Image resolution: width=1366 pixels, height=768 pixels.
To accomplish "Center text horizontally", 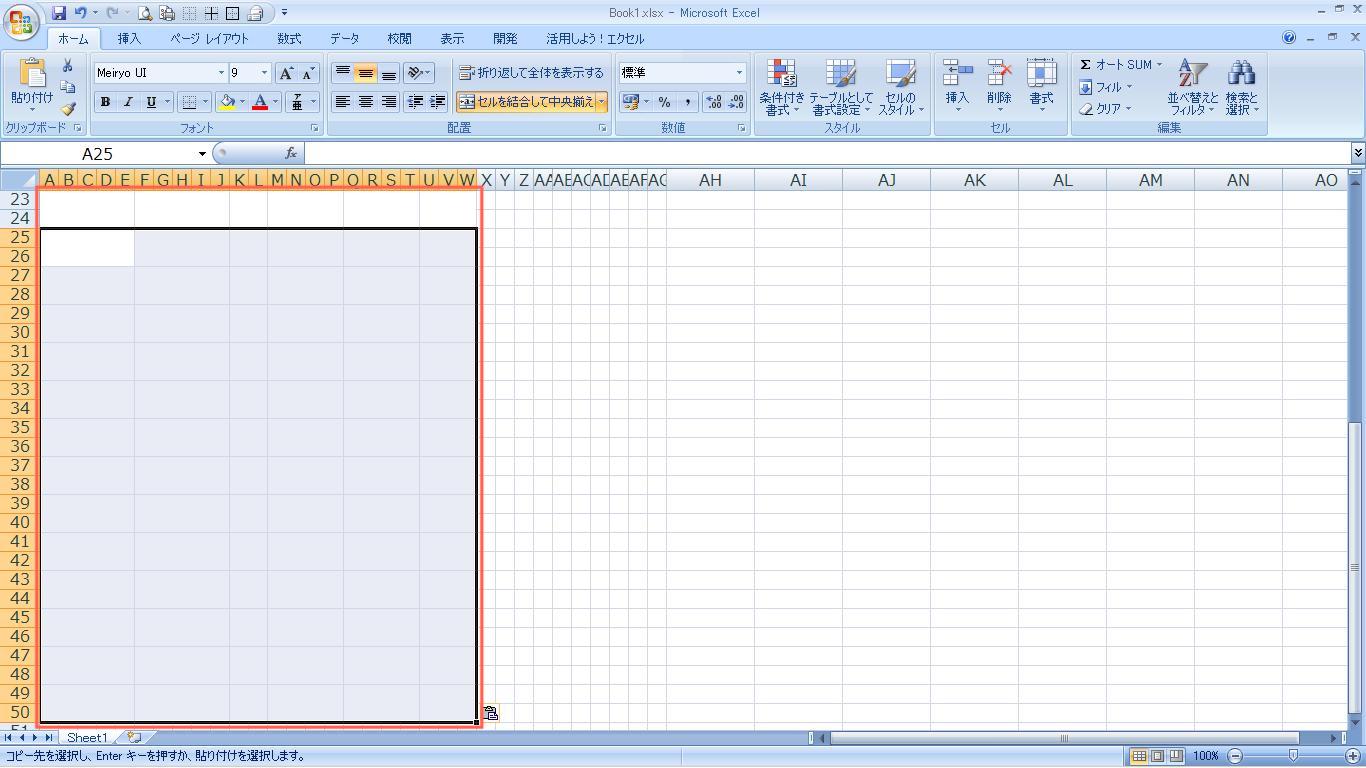I will 365,102.
